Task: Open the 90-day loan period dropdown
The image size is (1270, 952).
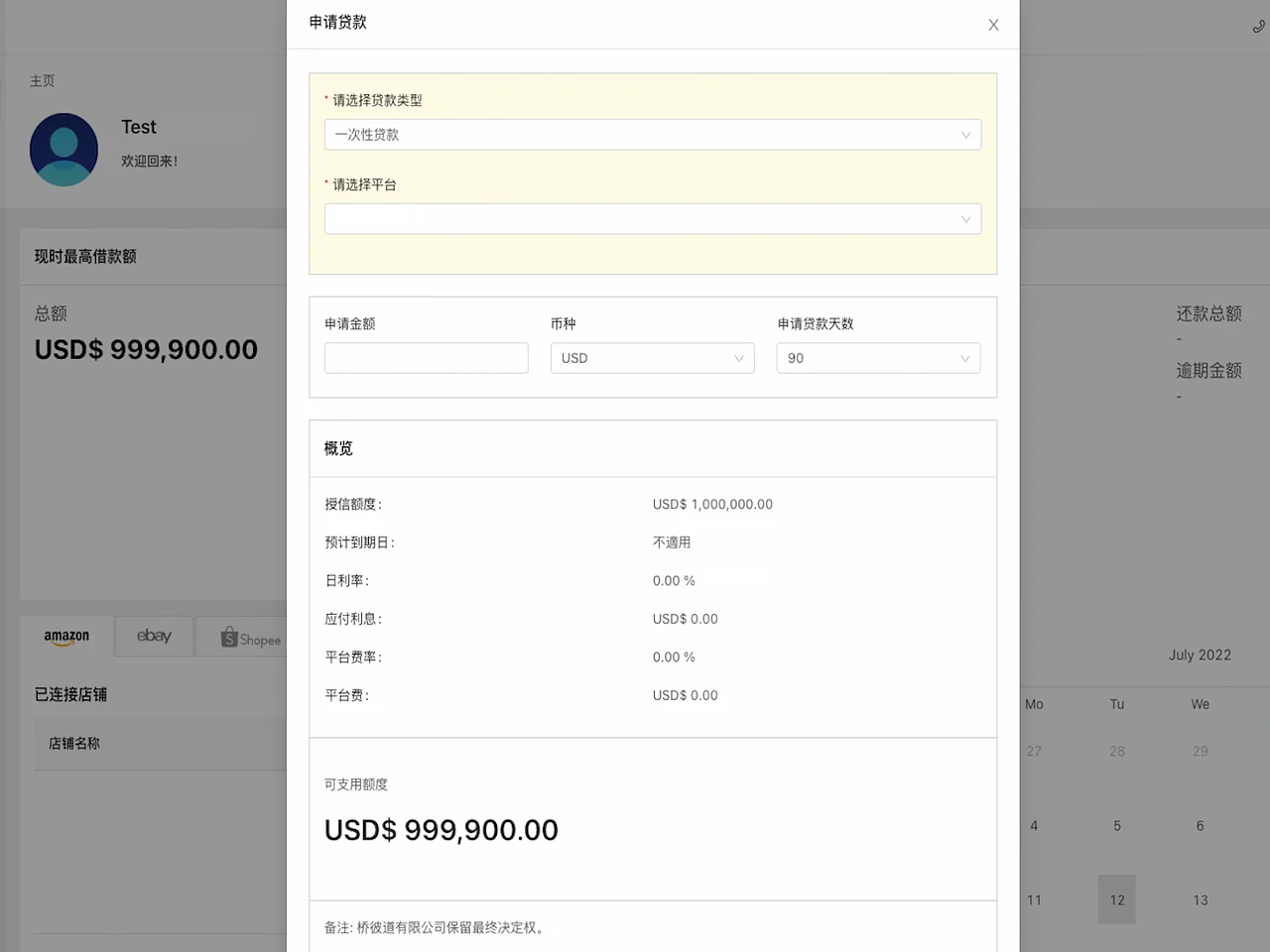Action: (x=877, y=358)
